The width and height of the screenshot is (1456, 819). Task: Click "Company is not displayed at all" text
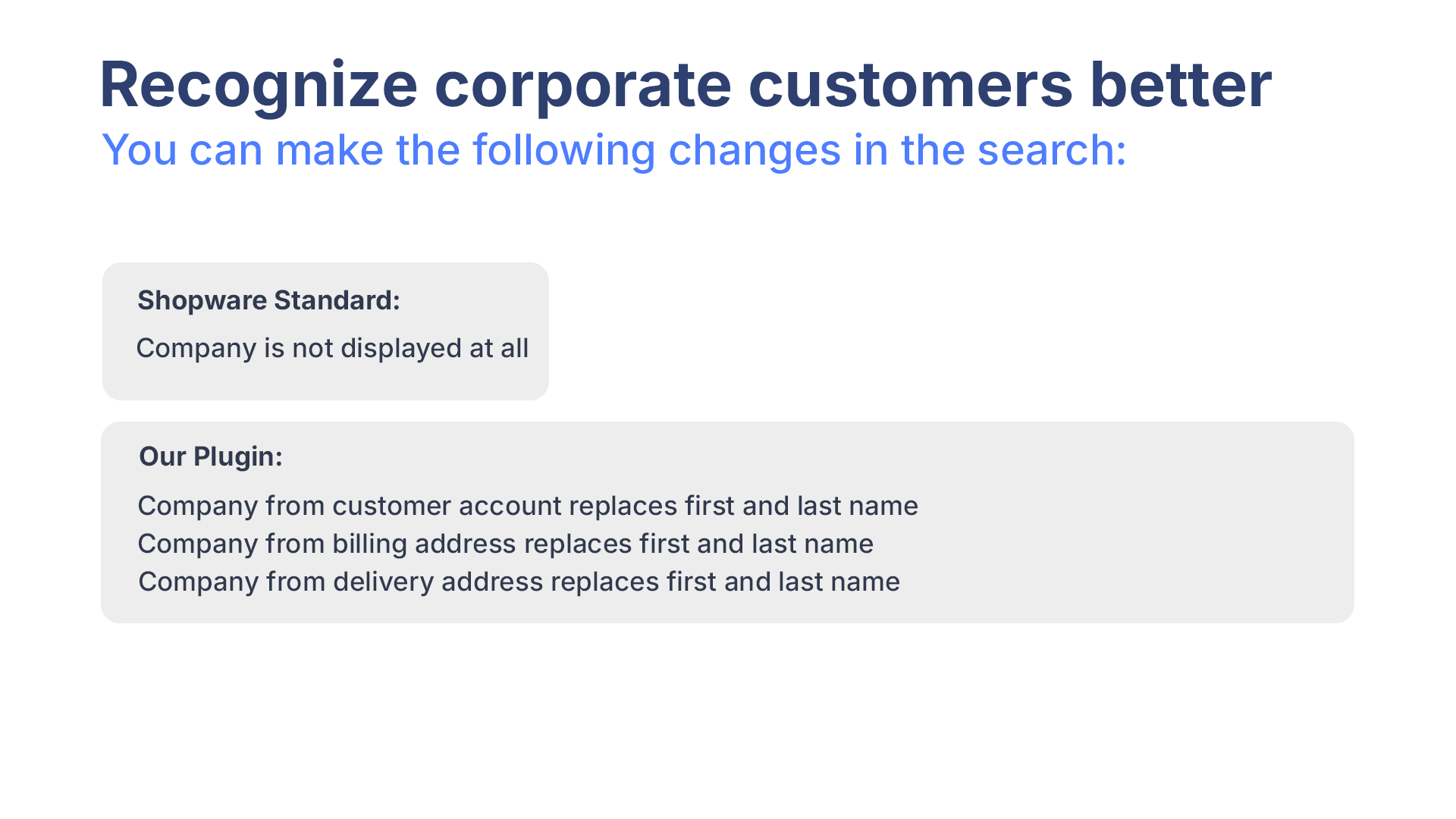(332, 348)
